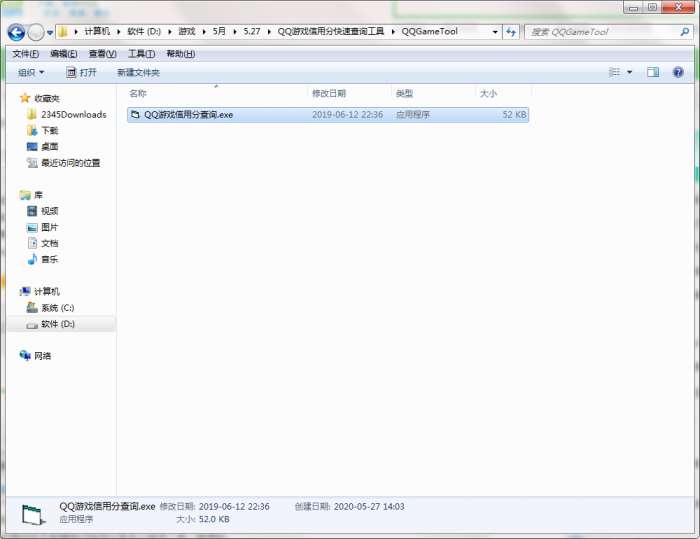This screenshot has height=539, width=700.
Task: Select file QQ游戏信用分查询.exe
Action: [x=328, y=115]
